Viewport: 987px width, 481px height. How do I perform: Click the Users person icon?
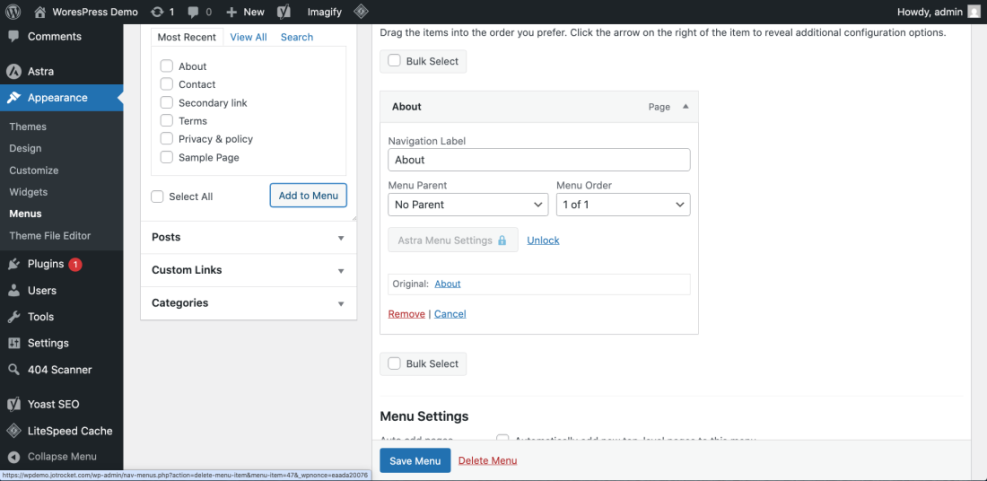[x=13, y=290]
